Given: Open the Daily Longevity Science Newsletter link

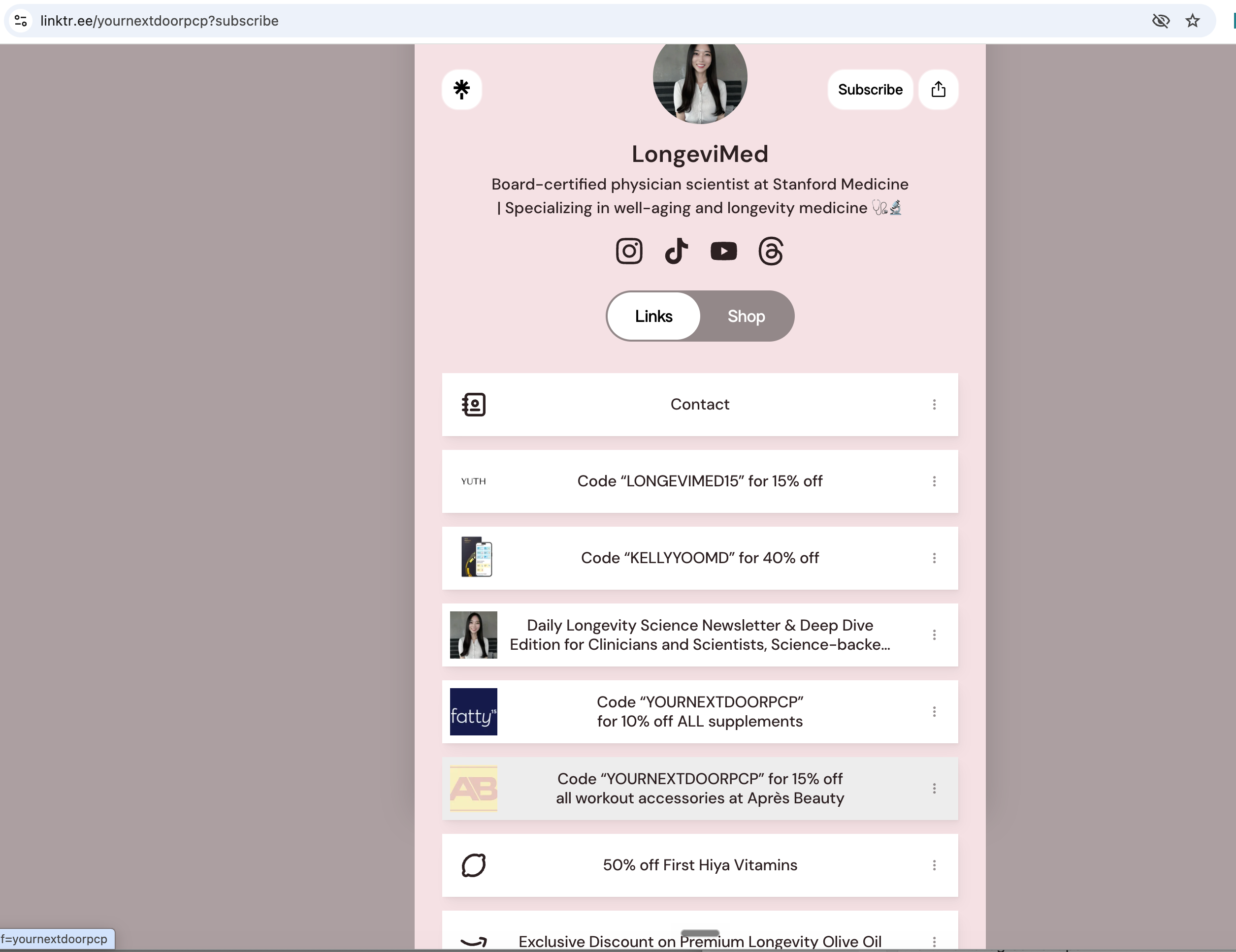Looking at the screenshot, I should [x=700, y=635].
